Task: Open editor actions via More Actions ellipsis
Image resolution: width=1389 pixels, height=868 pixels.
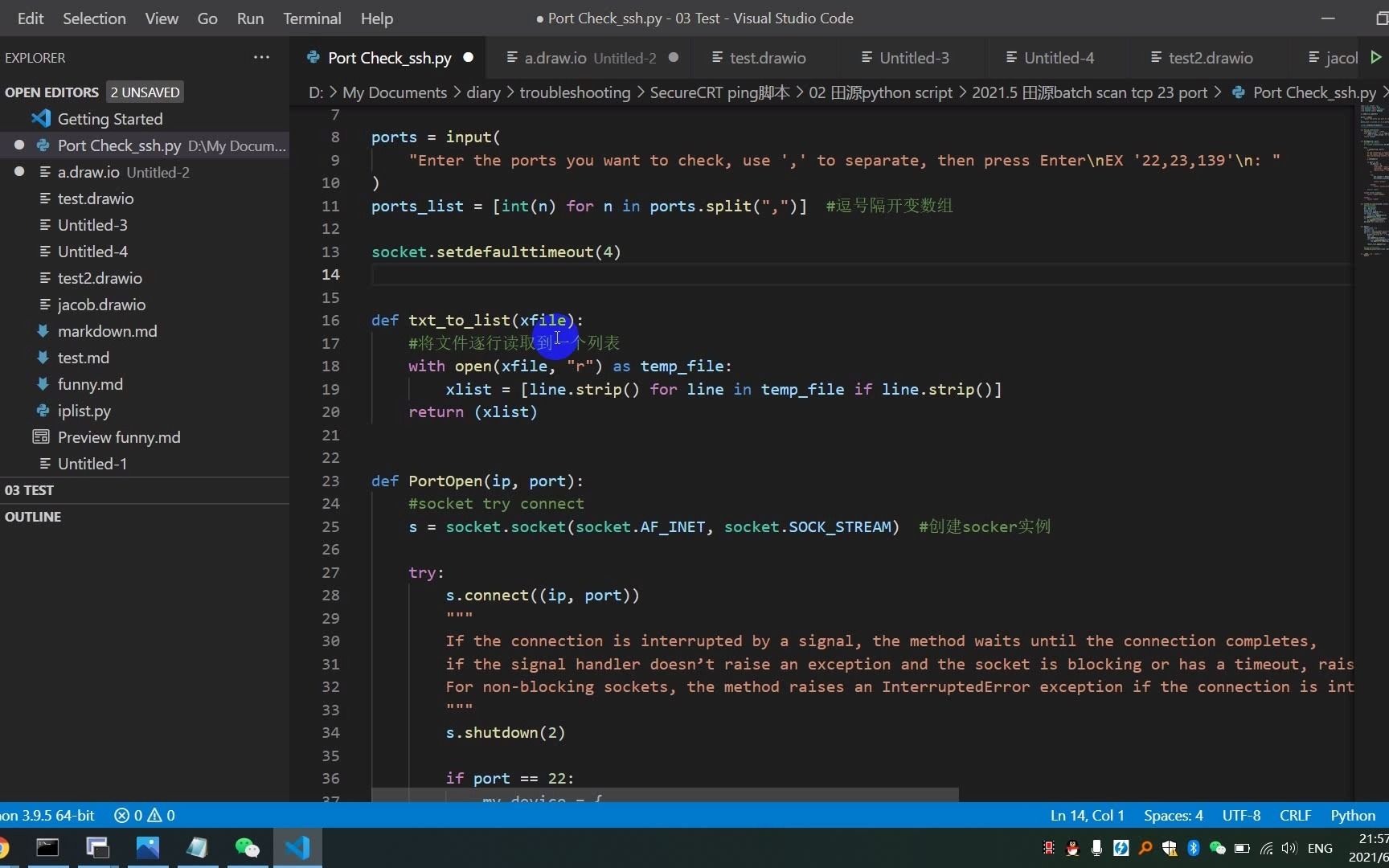Action: point(261,57)
